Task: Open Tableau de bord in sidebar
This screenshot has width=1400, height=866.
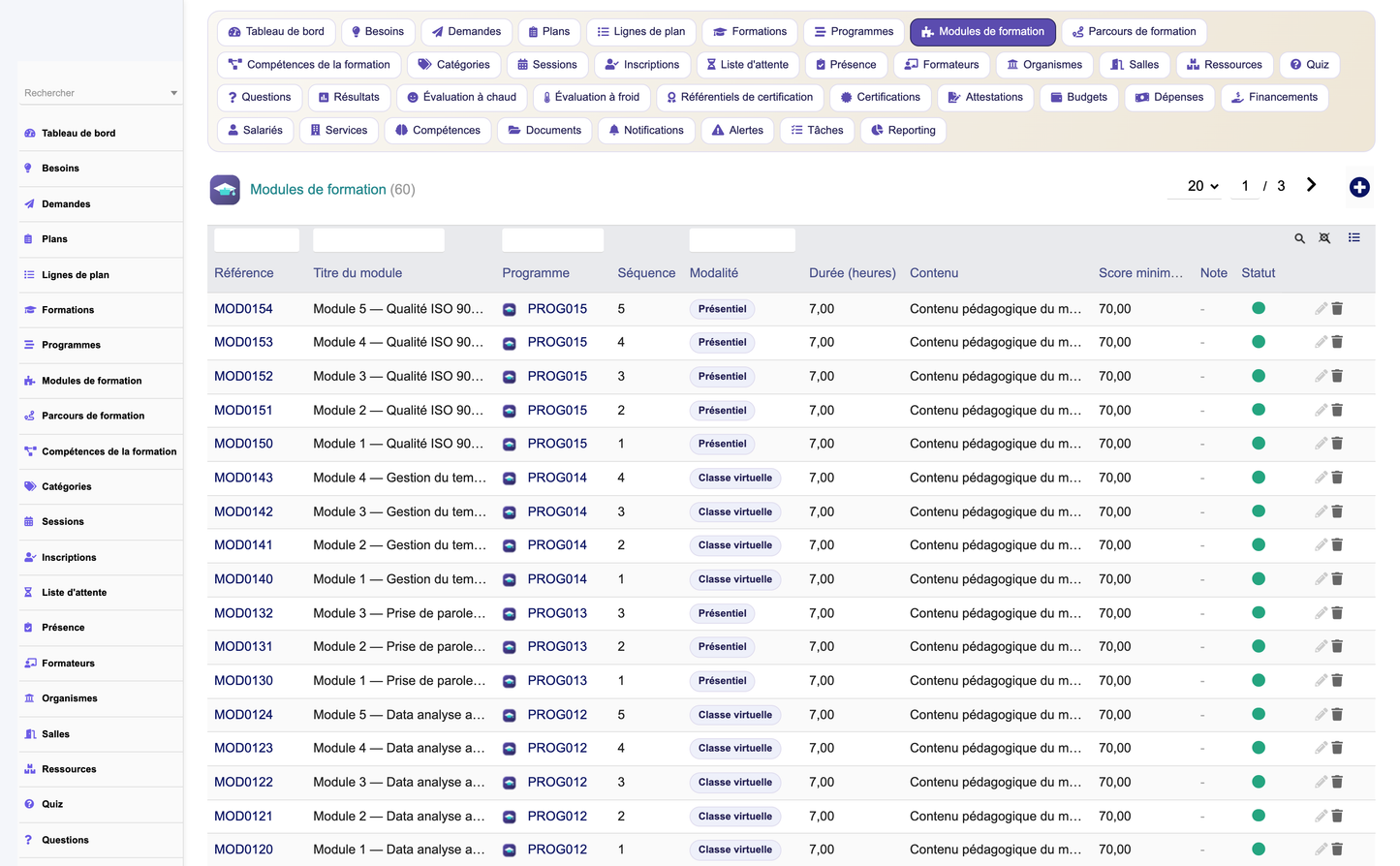Action: click(x=78, y=133)
